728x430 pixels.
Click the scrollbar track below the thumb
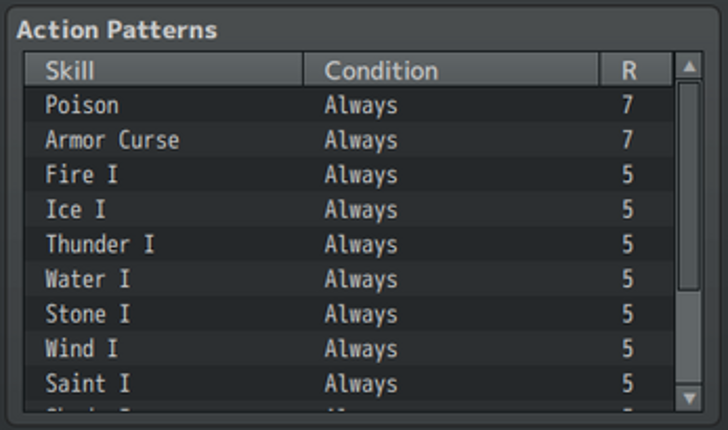(689, 338)
